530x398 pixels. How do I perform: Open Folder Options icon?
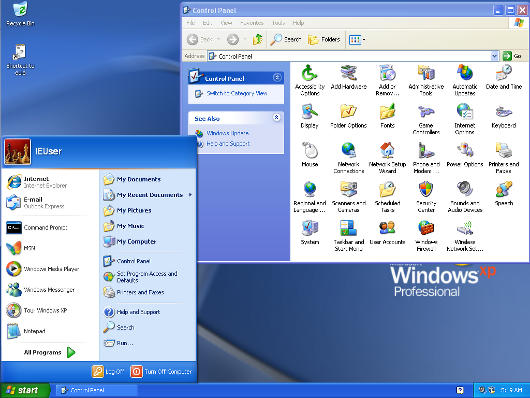click(348, 116)
